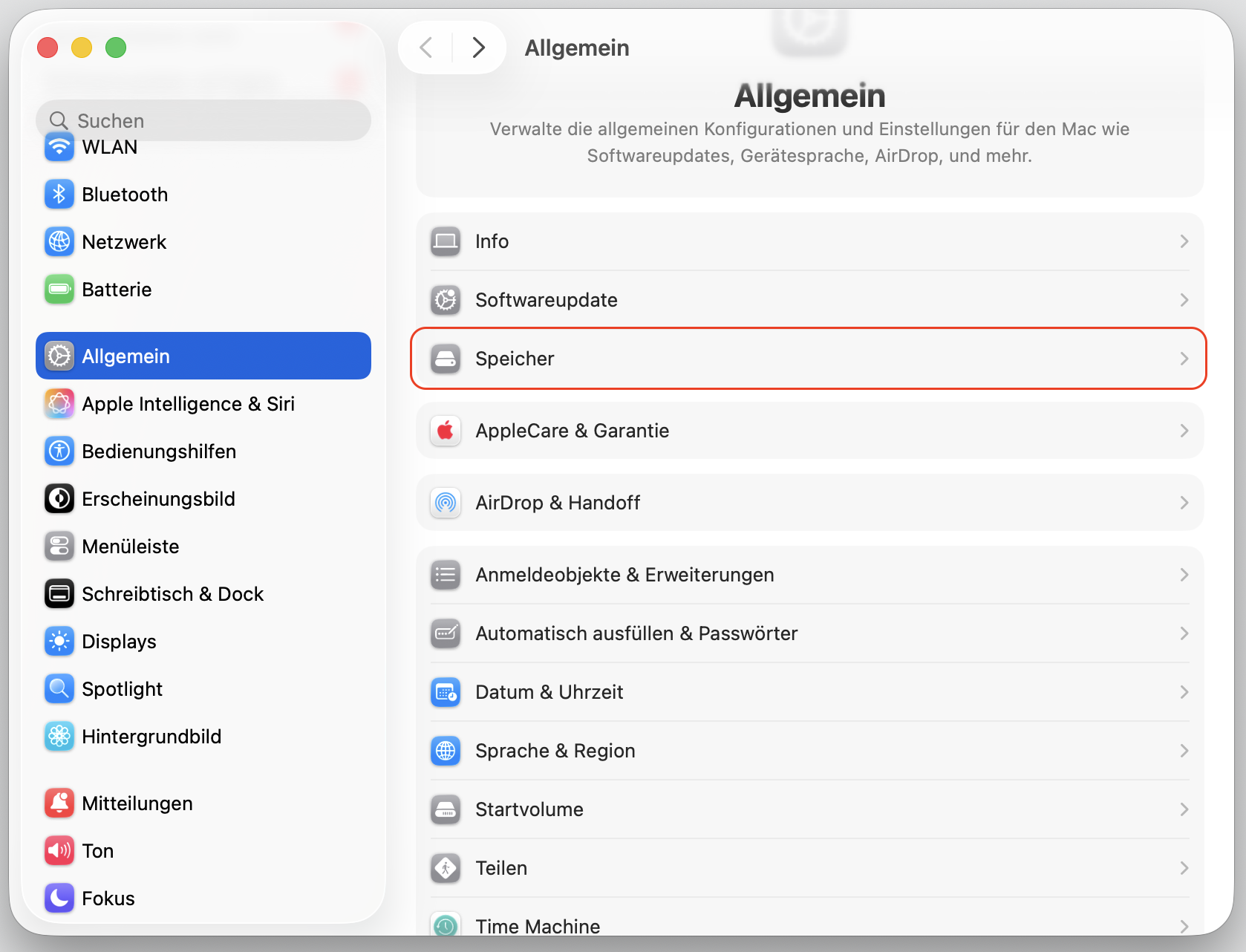Click the Bluetooth icon in sidebar
Viewport: 1246px width, 952px height.
point(59,195)
